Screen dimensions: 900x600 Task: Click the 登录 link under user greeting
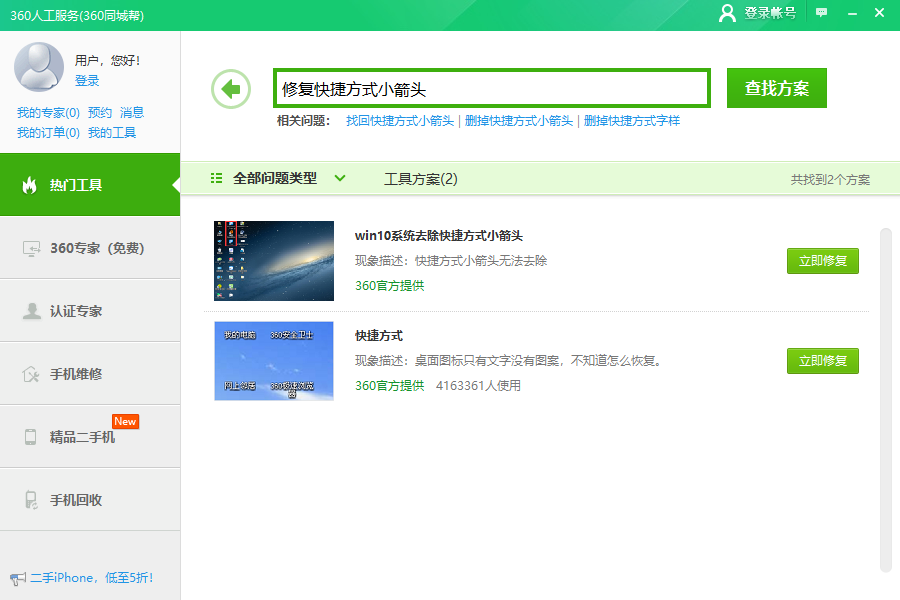[87, 81]
